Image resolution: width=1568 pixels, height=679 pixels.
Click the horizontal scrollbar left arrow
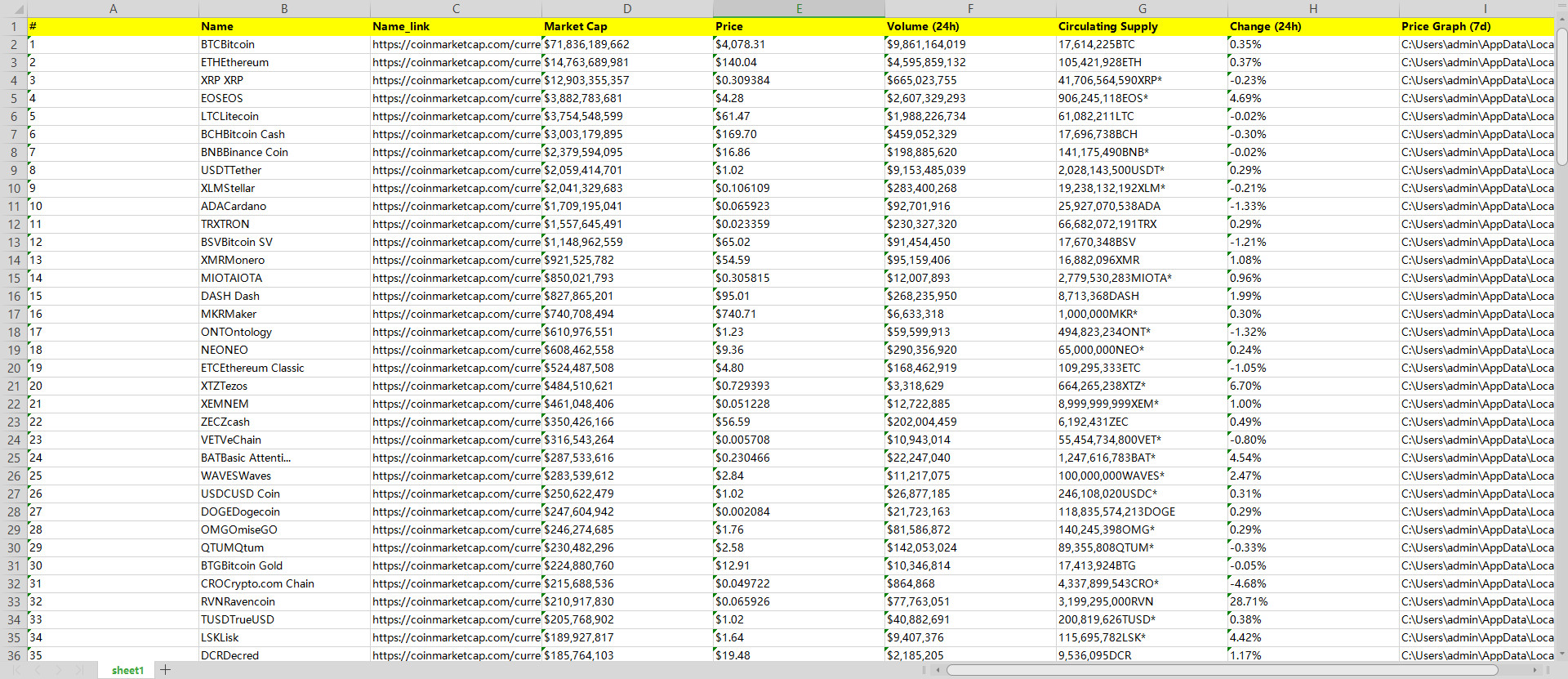coord(938,670)
